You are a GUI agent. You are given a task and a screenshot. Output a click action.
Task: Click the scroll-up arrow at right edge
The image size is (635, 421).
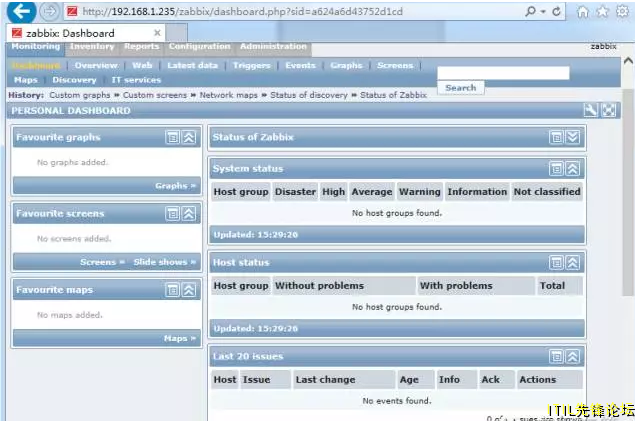[628, 61]
